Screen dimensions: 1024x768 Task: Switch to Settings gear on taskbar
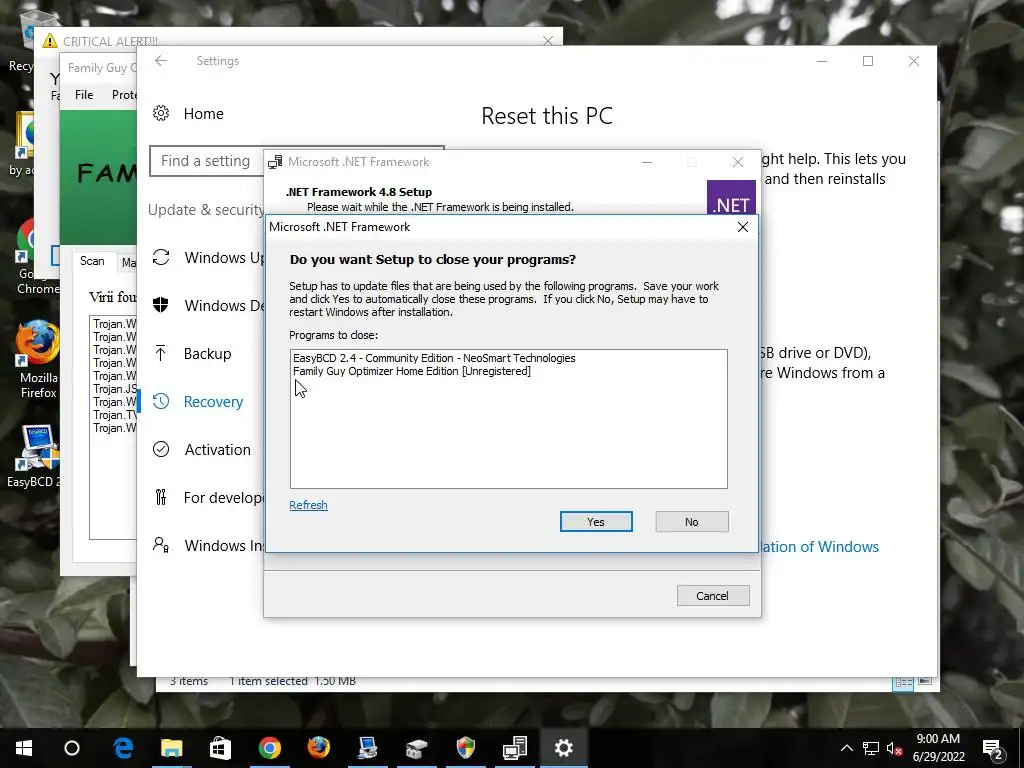[x=564, y=748]
